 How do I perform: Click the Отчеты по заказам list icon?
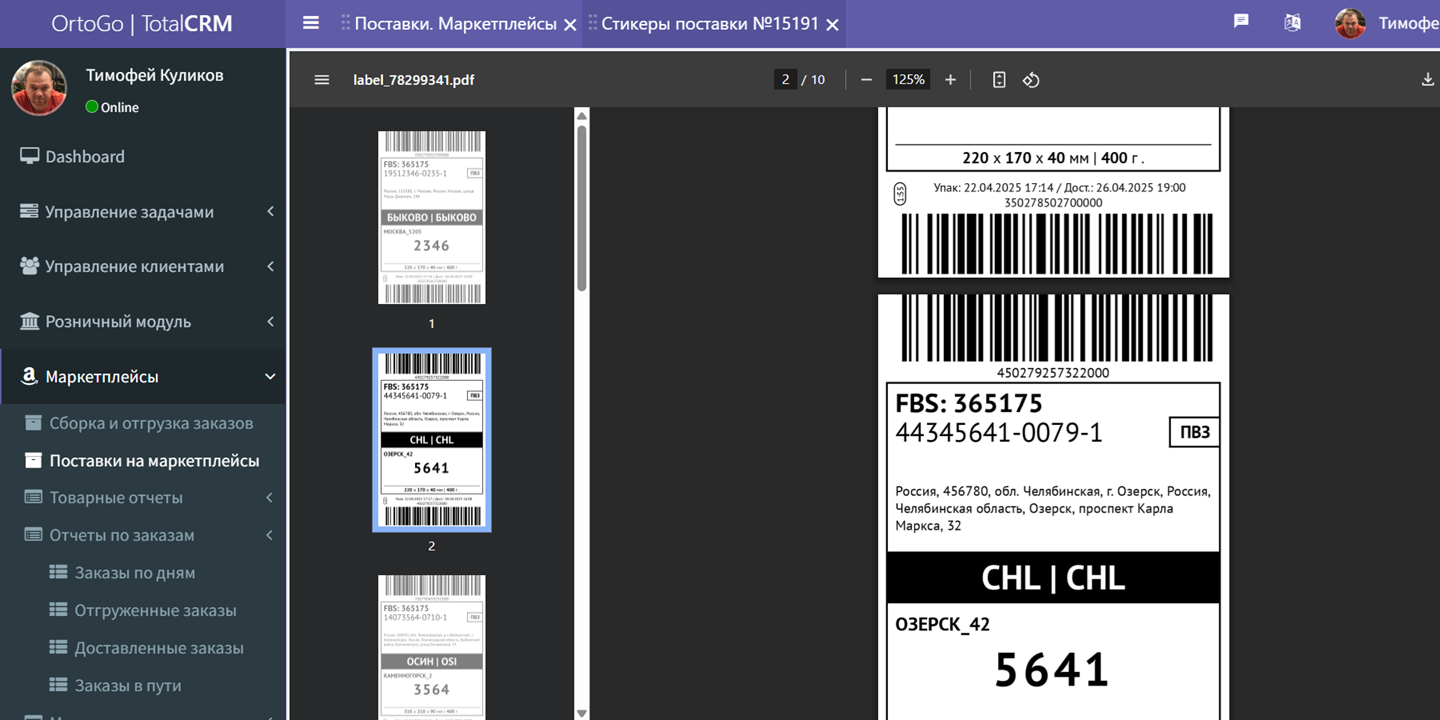click(x=33, y=535)
